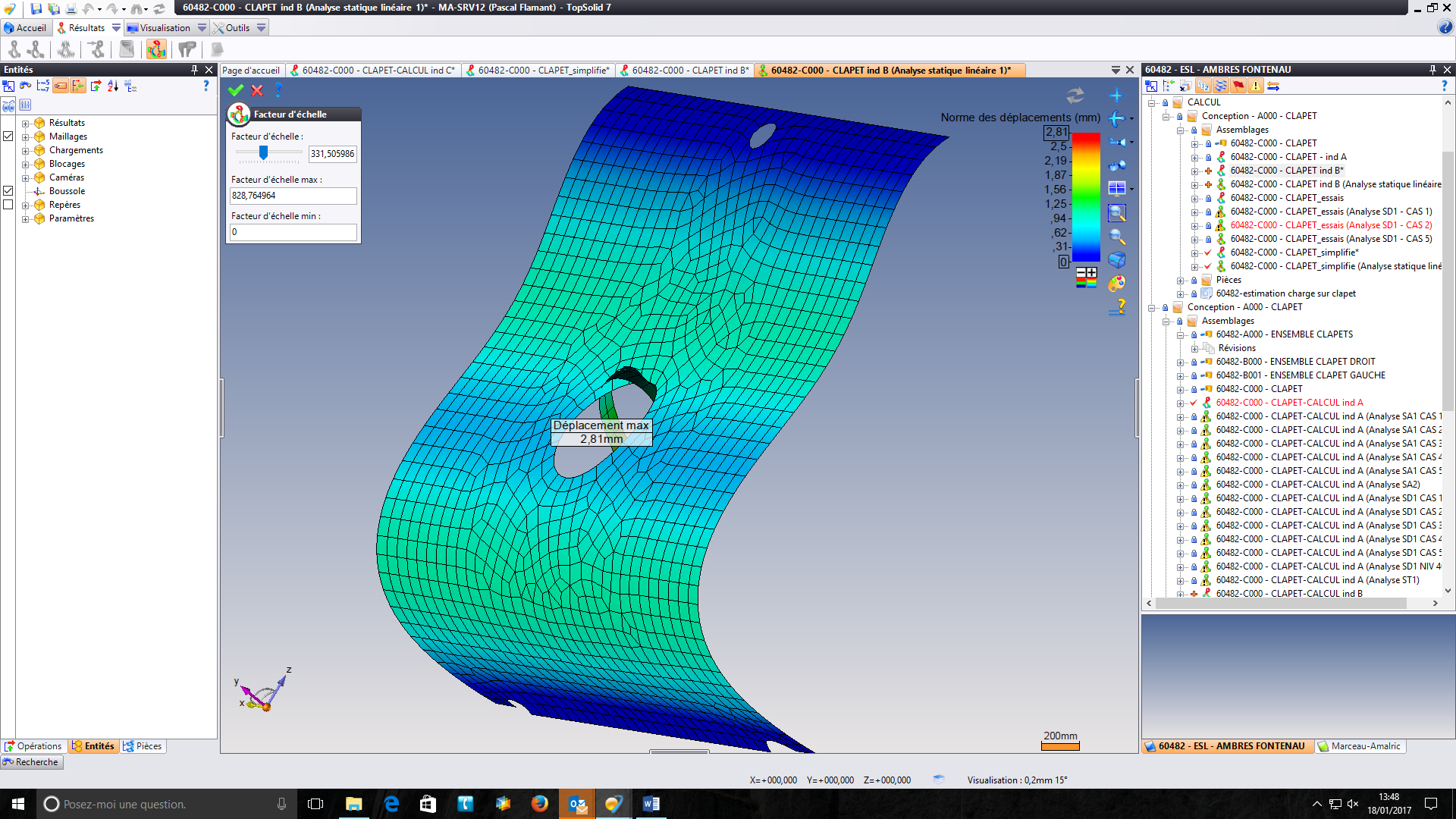Click the 3D box view mode icon
The width and height of the screenshot is (1456, 819).
point(1117,260)
